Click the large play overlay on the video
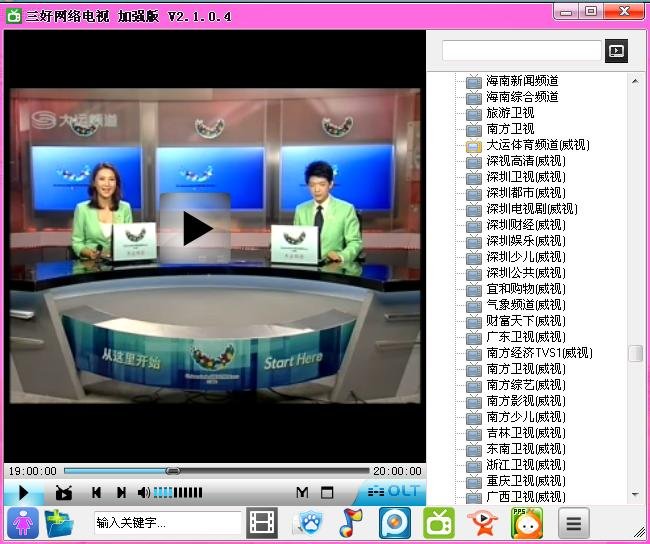The height and width of the screenshot is (544, 650). (197, 228)
